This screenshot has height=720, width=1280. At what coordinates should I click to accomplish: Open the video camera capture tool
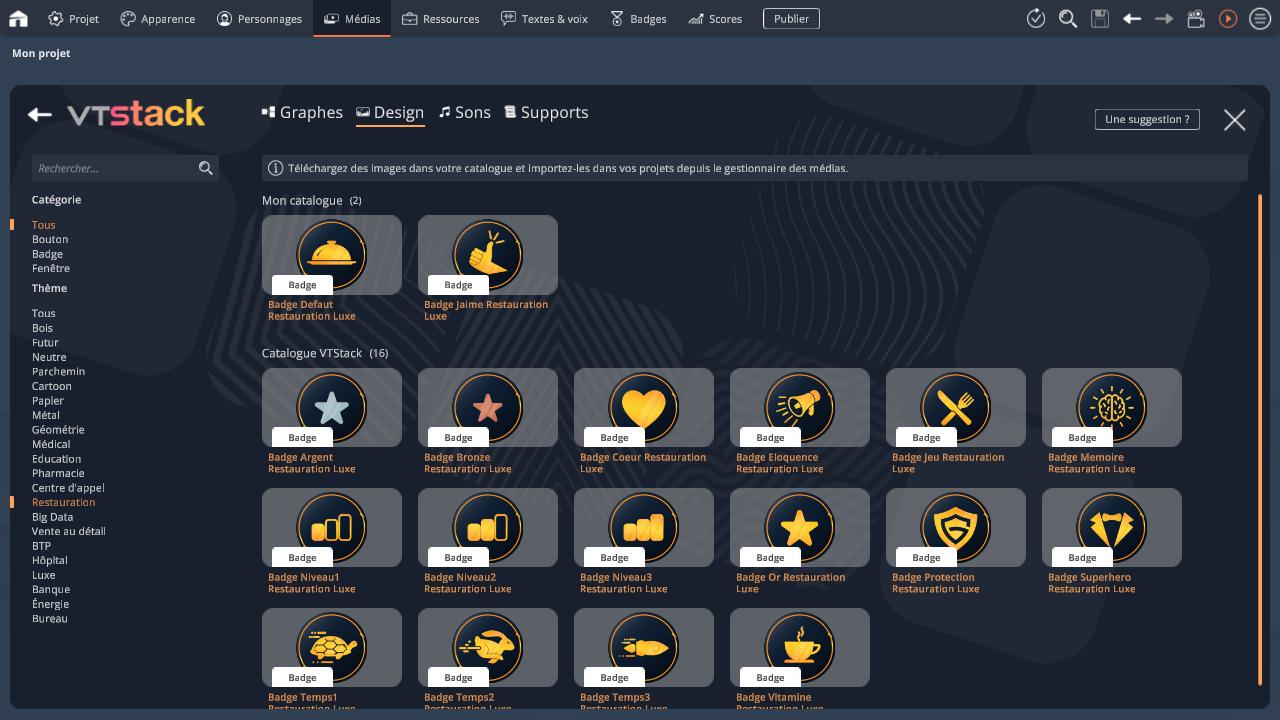click(x=1196, y=18)
